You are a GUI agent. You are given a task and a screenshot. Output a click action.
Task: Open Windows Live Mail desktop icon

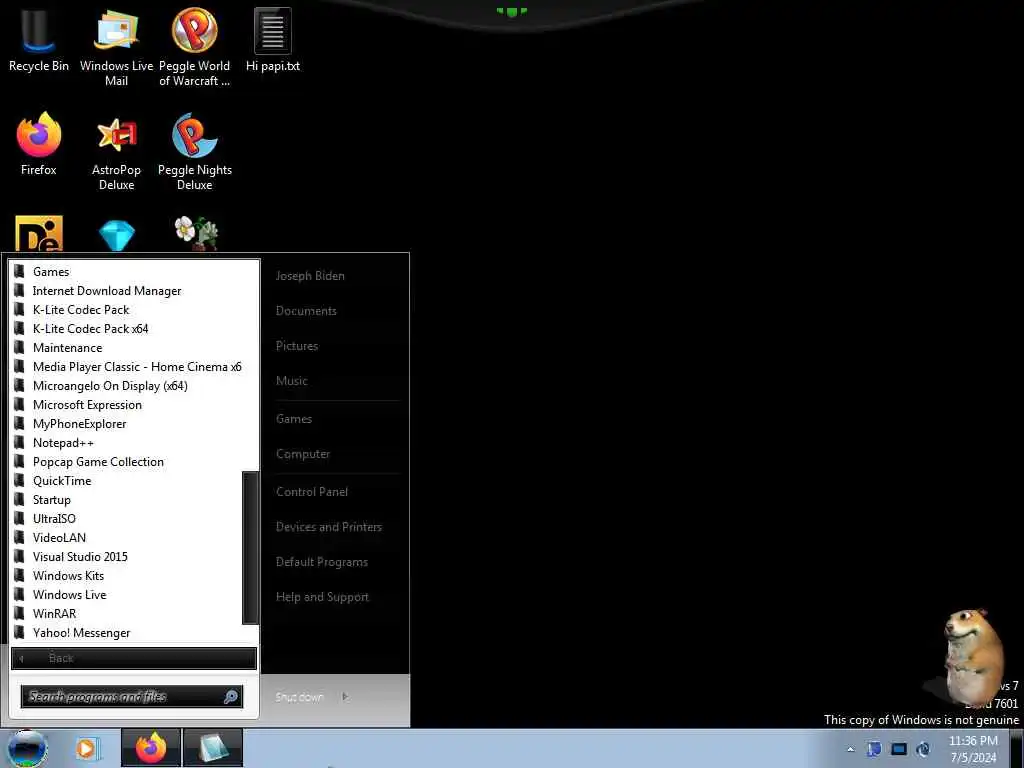click(x=116, y=47)
